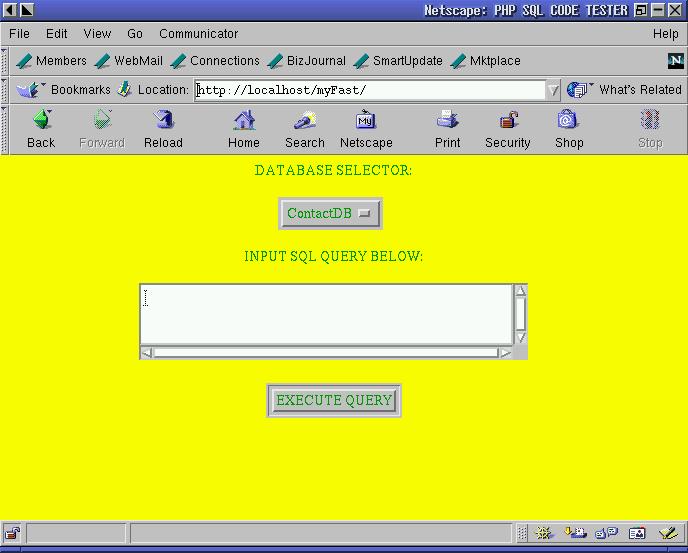Click the horizontal scrollbar of query box
This screenshot has width=688, height=553.
(326, 352)
